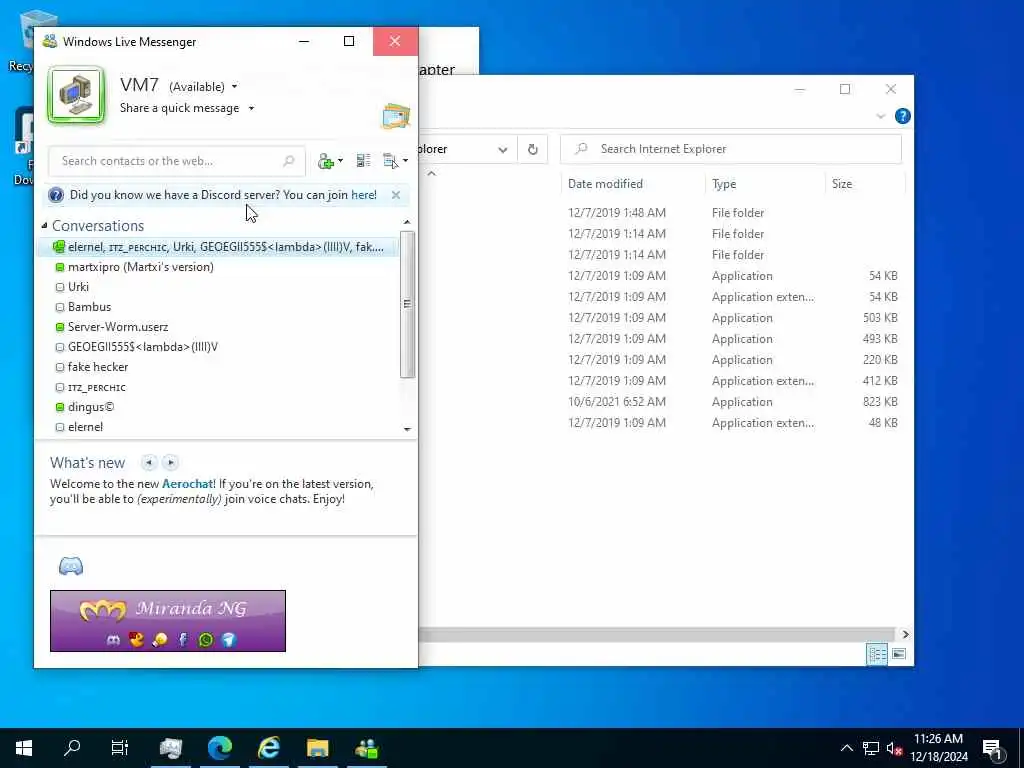Refresh the folder in Explorer window
Viewport: 1024px width, 768px height.
point(533,149)
